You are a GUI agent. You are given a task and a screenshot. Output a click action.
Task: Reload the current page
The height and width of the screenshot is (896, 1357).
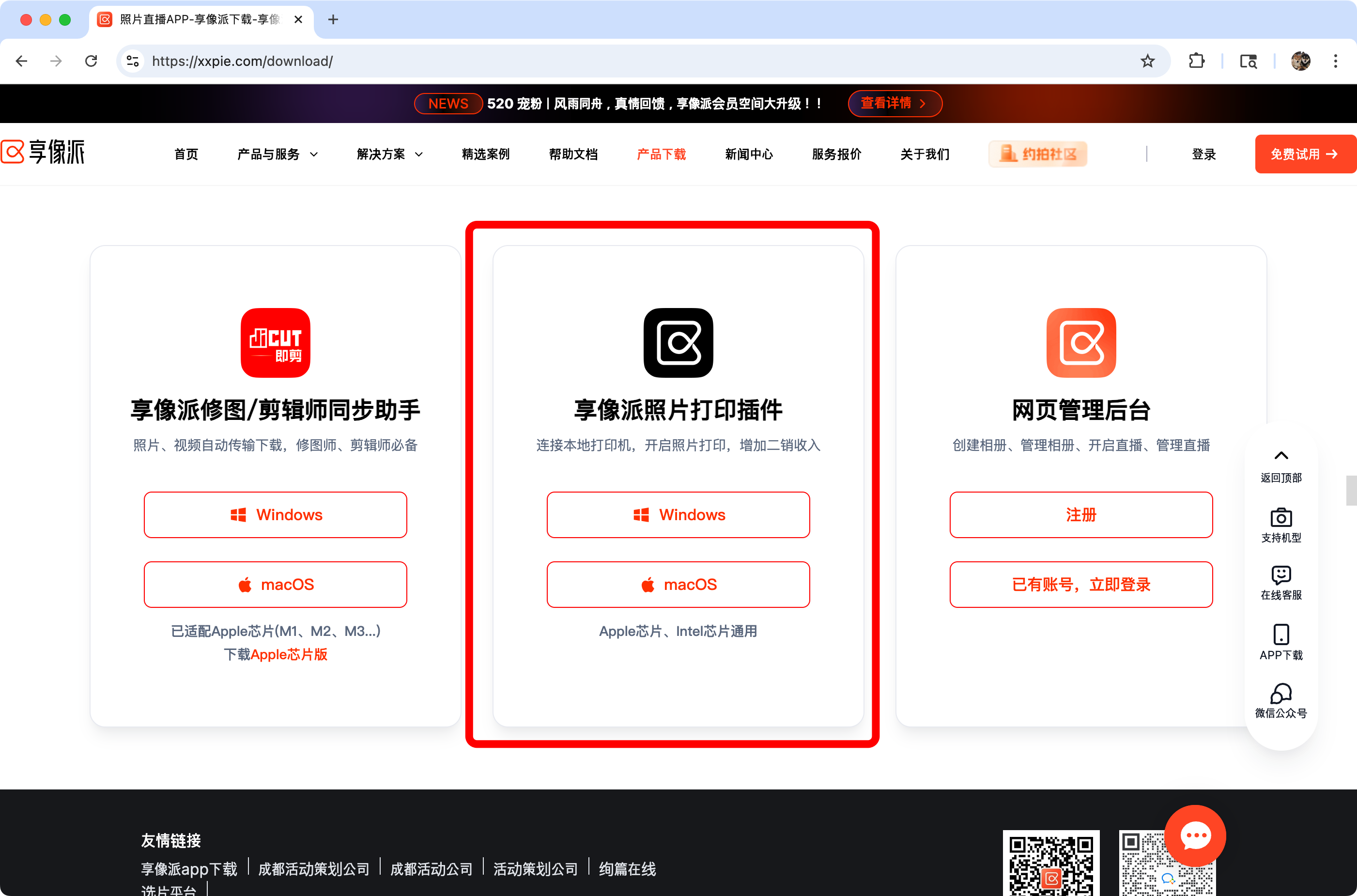coord(91,61)
